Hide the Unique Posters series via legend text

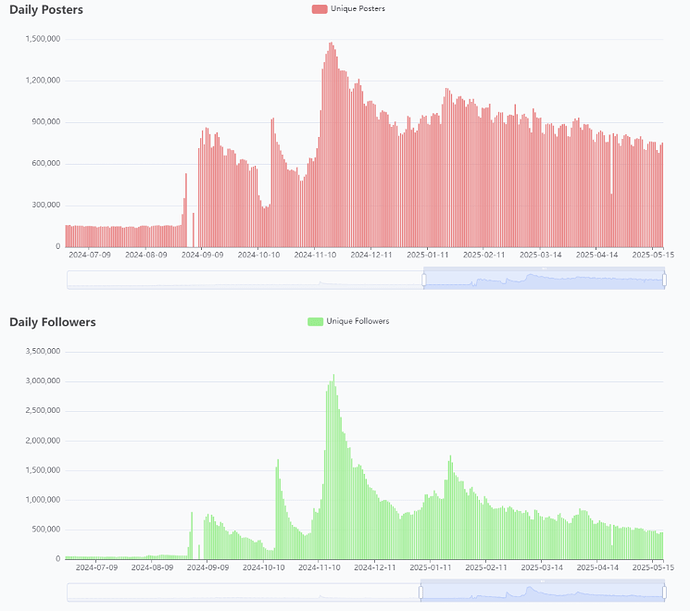pos(357,9)
